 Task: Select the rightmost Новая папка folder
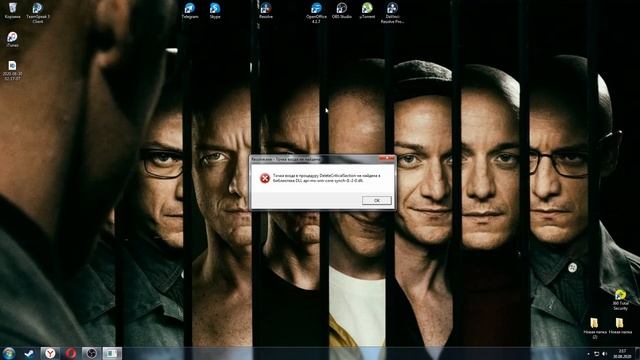tap(620, 327)
